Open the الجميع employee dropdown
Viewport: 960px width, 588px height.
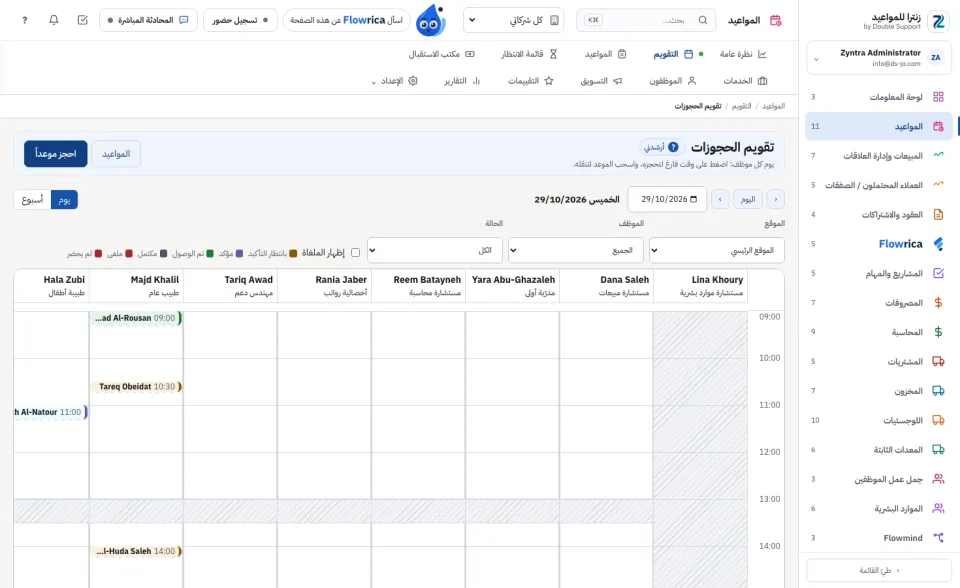(576, 250)
